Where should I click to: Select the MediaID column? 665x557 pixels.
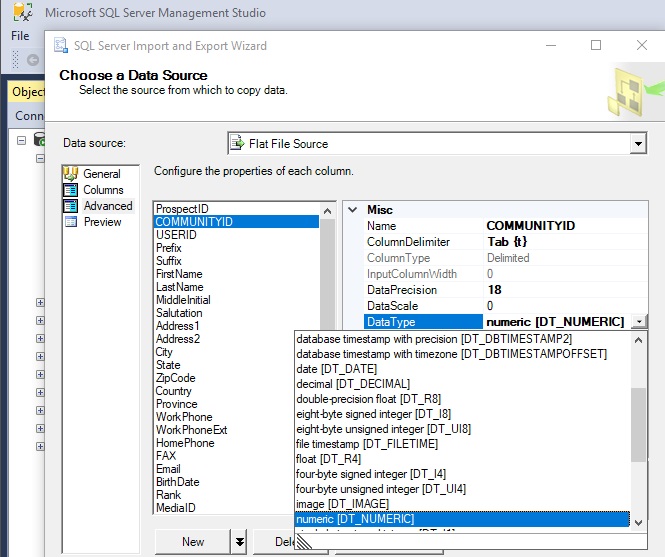(x=176, y=508)
